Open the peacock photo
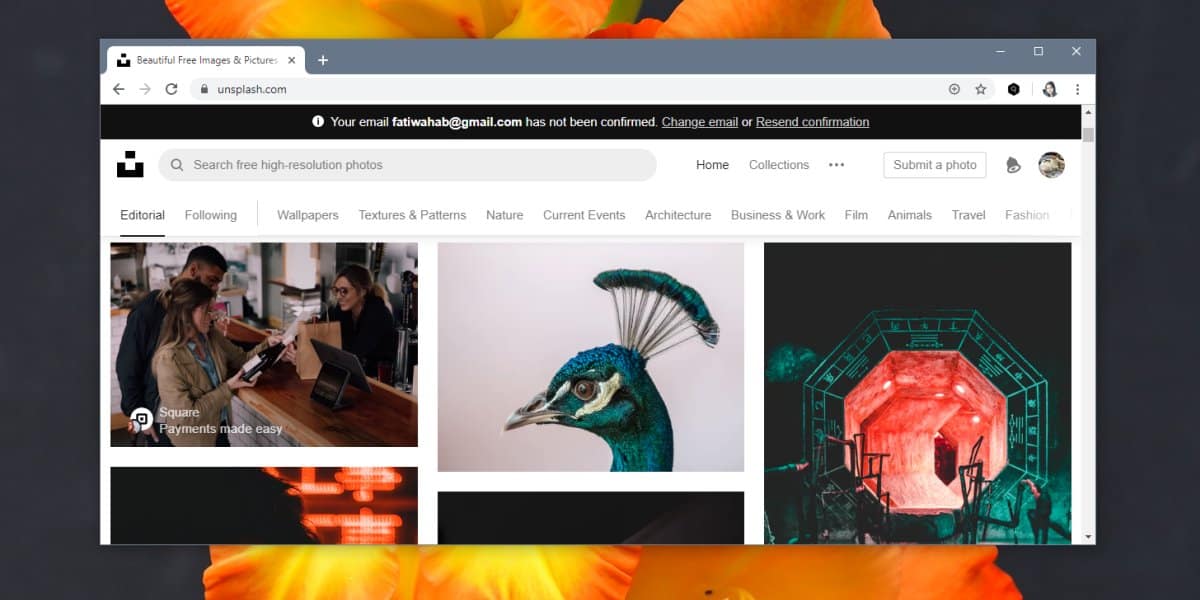Screen dimensions: 1200x600 click(x=590, y=355)
